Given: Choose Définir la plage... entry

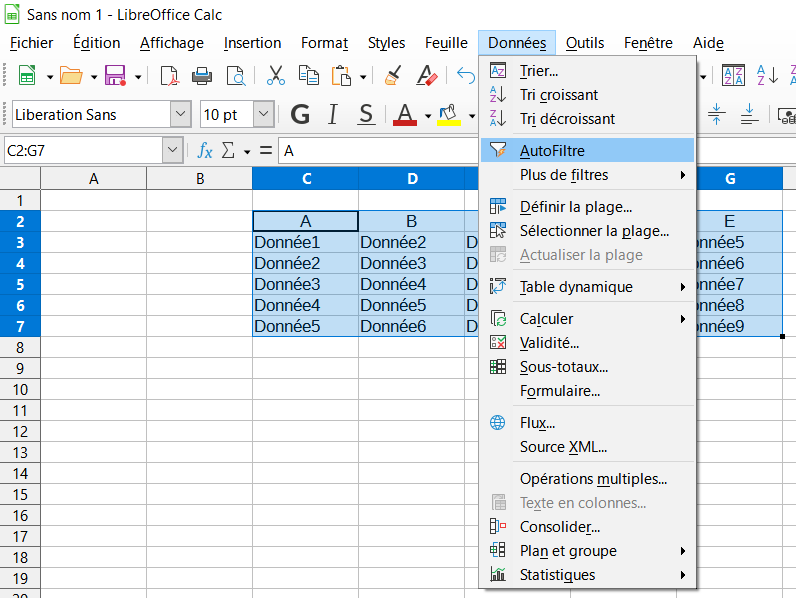Looking at the screenshot, I should point(588,207).
